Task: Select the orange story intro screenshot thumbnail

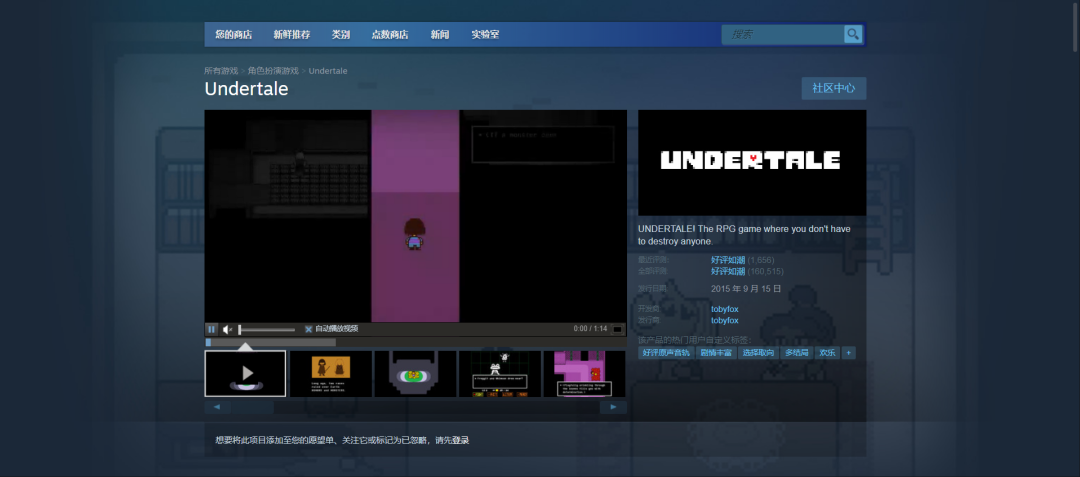Action: click(331, 374)
